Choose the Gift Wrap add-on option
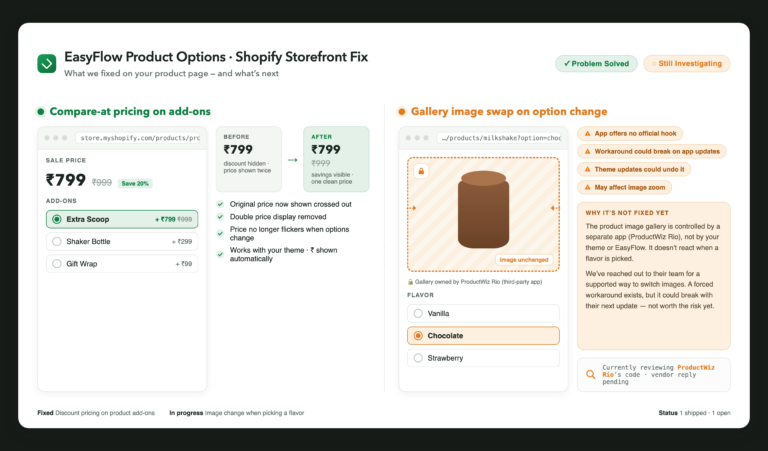 pyautogui.click(x=122, y=263)
